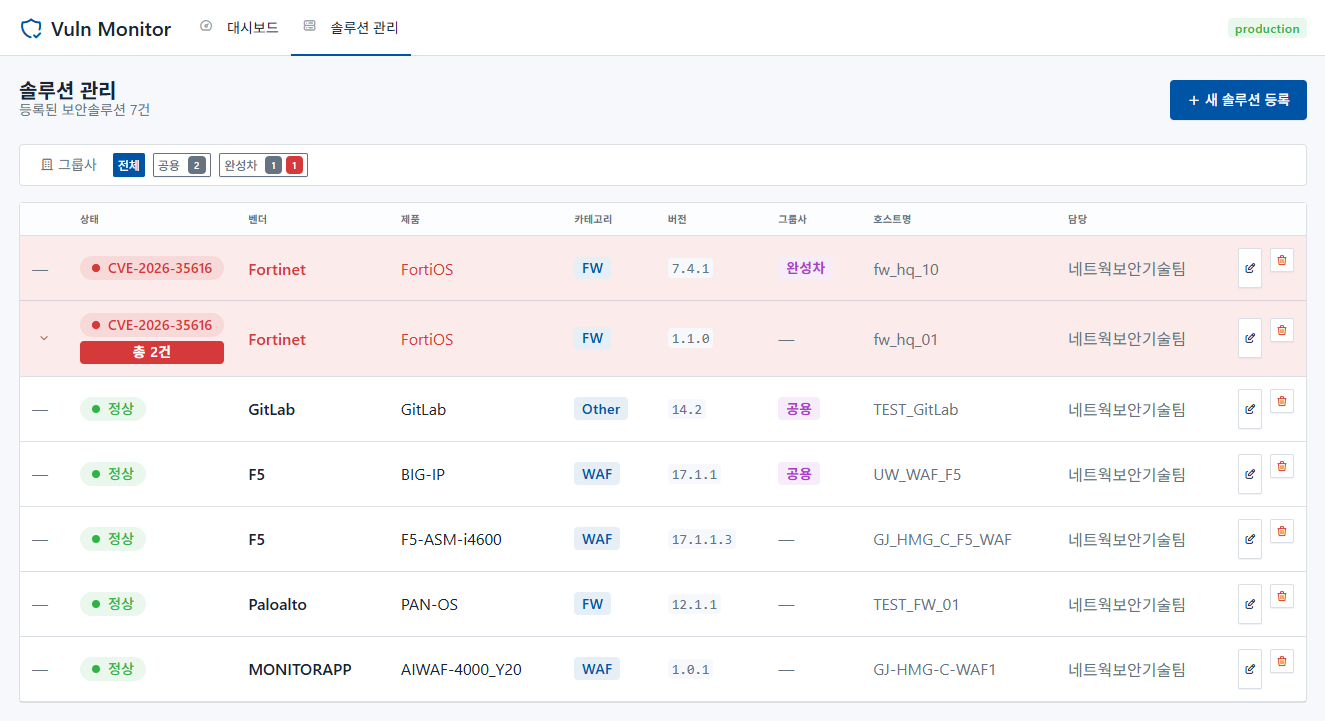Edit the GJ-HMG-C-WAF1 solution
This screenshot has width=1325, height=721.
tap(1250, 669)
